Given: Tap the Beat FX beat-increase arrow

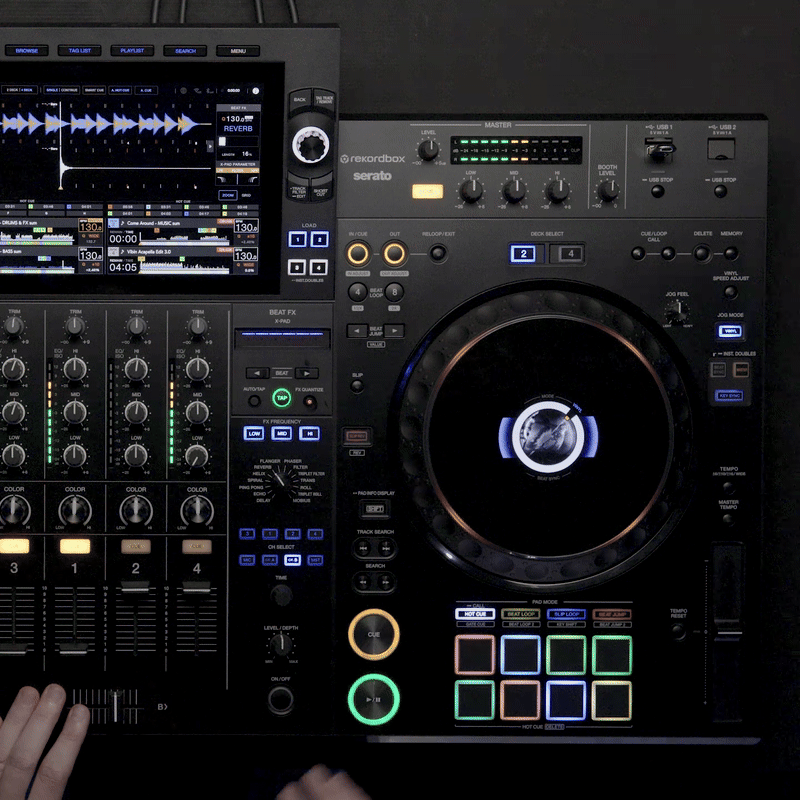Looking at the screenshot, I should pos(307,373).
